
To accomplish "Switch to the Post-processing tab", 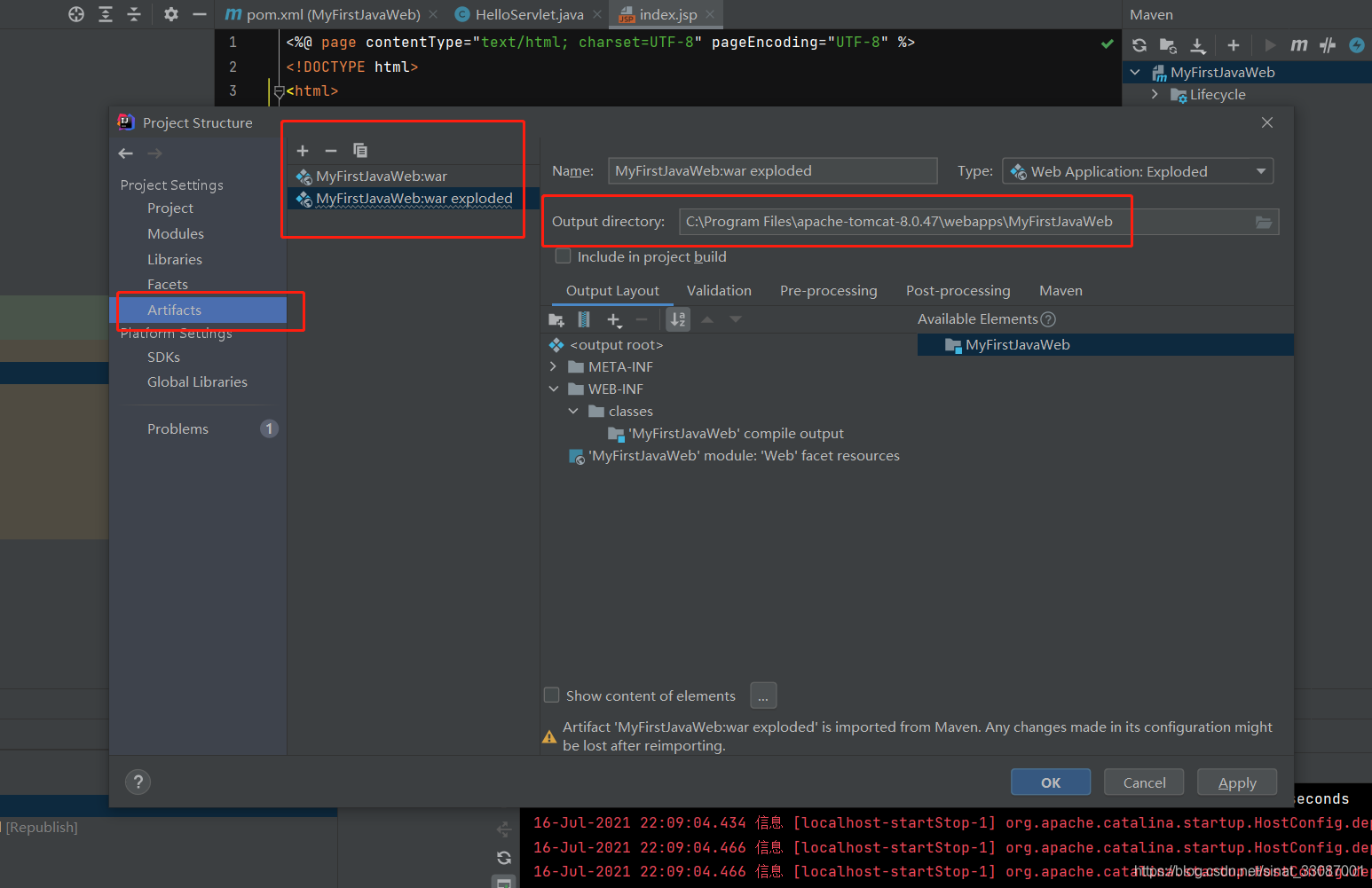I will 958,291.
